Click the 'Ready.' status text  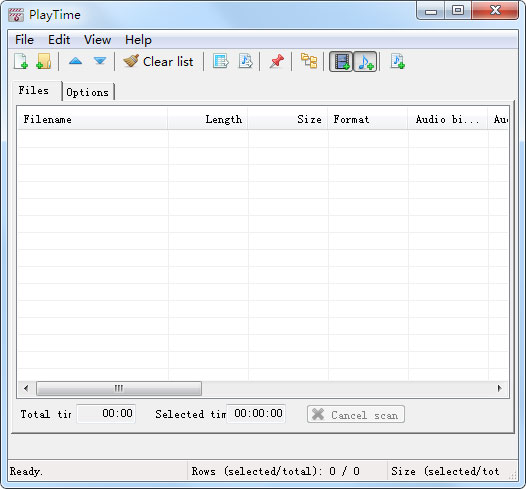tap(26, 471)
